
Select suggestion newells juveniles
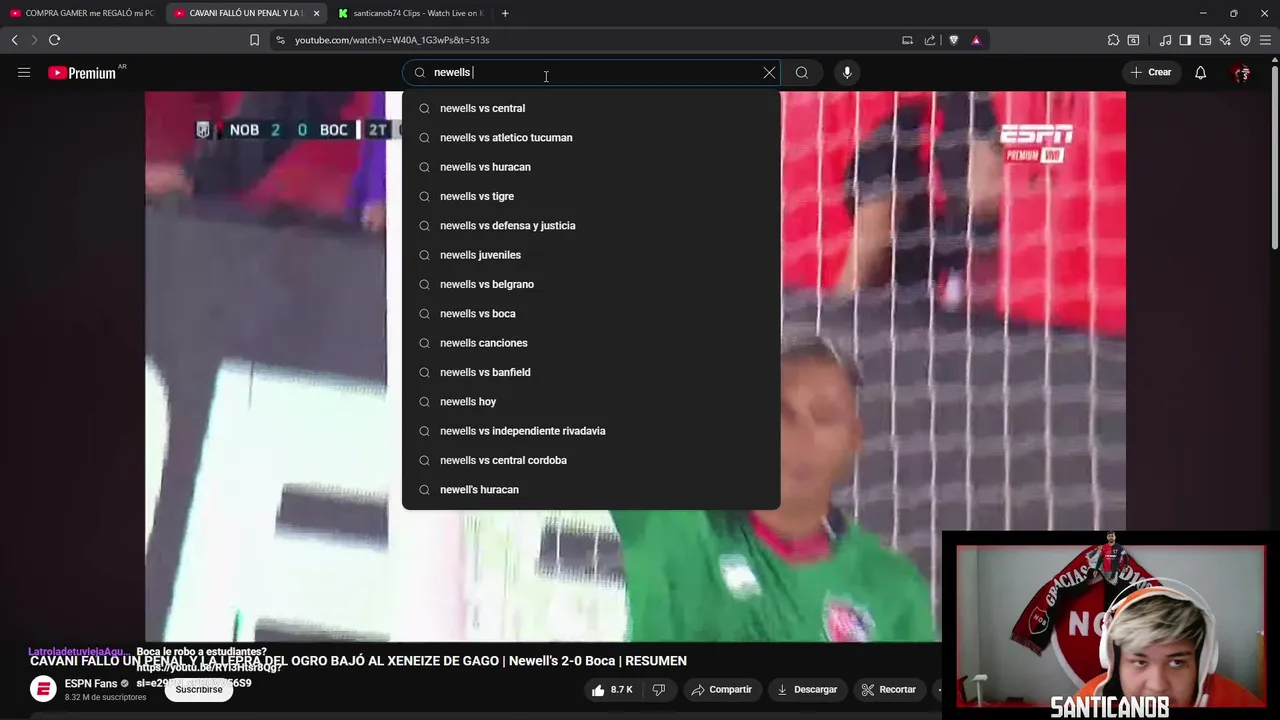(x=591, y=255)
